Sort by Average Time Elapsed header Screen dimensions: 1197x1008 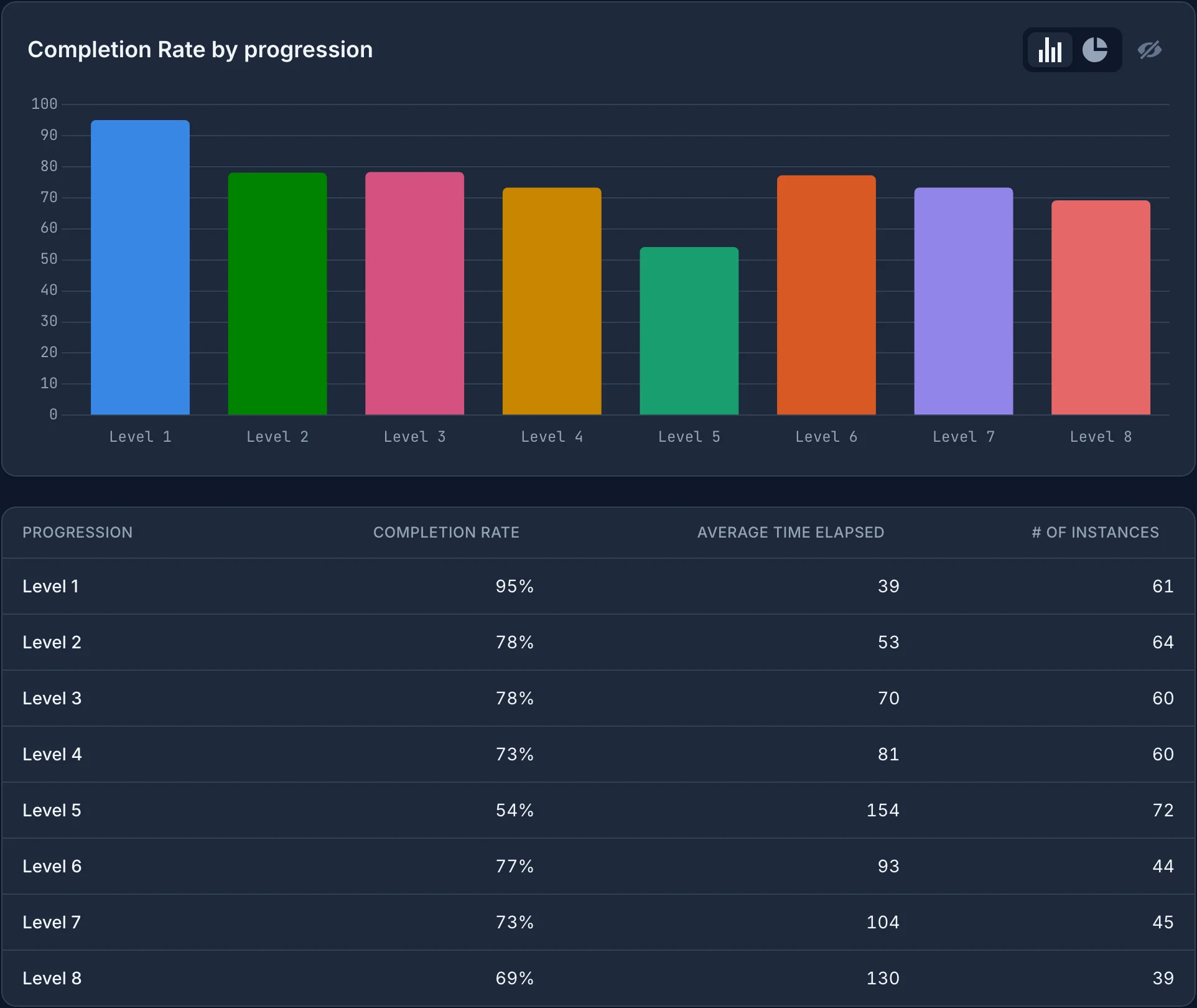pos(791,533)
